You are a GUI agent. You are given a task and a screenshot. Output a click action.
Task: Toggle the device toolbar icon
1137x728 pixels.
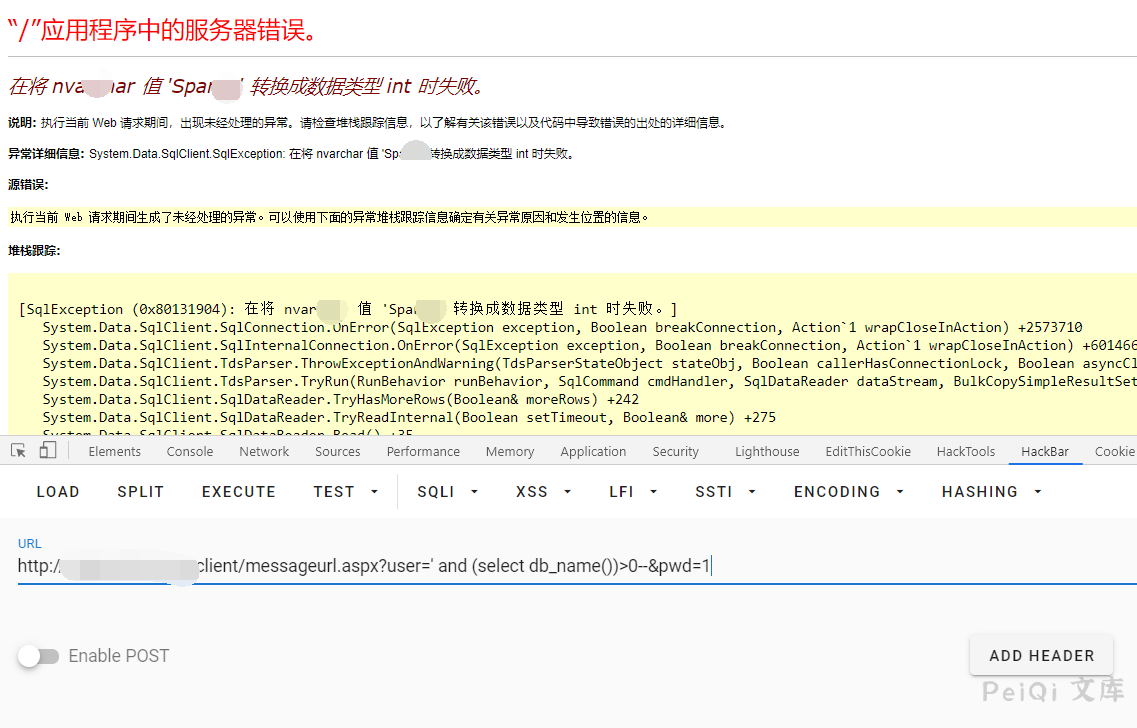pyautogui.click(x=47, y=451)
